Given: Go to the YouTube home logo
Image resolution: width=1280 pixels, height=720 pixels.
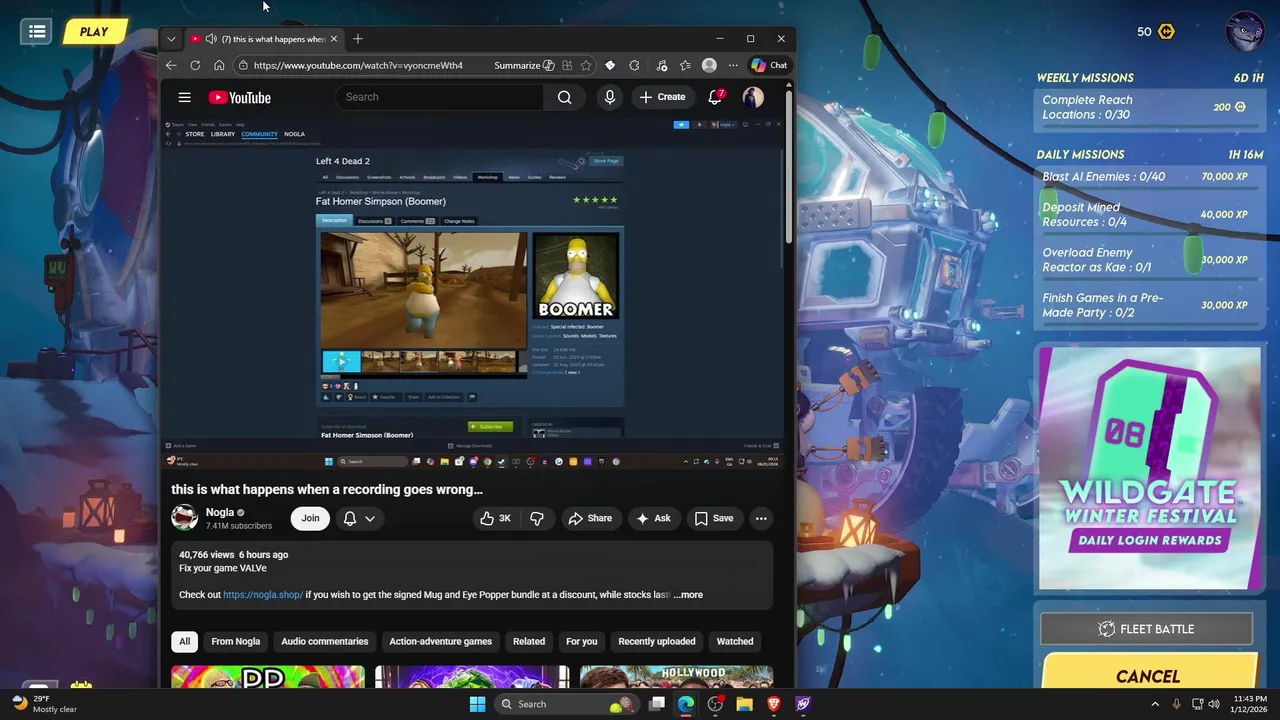Looking at the screenshot, I should click(x=239, y=97).
